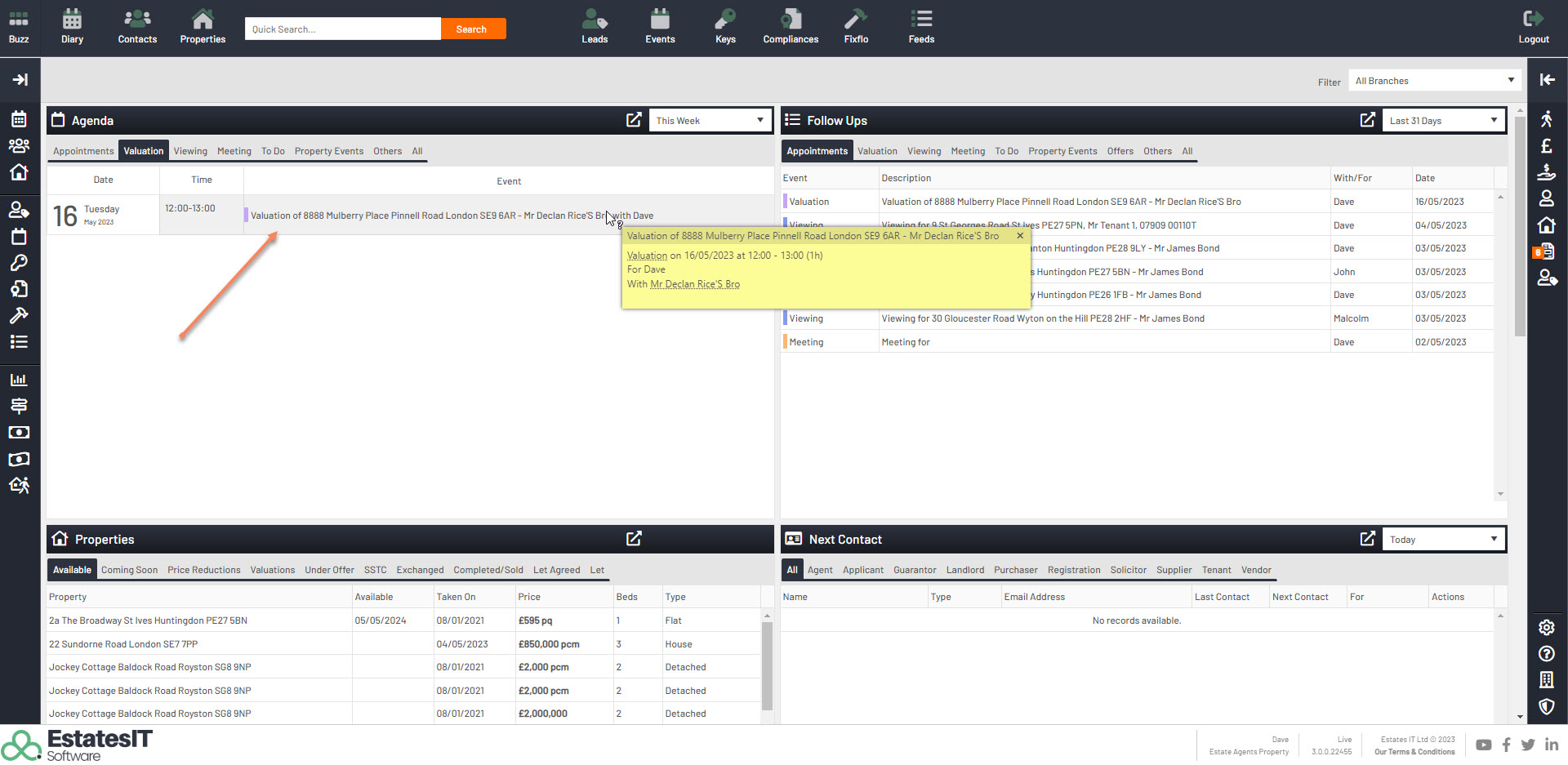Open Agenda panel in new window

(x=634, y=120)
